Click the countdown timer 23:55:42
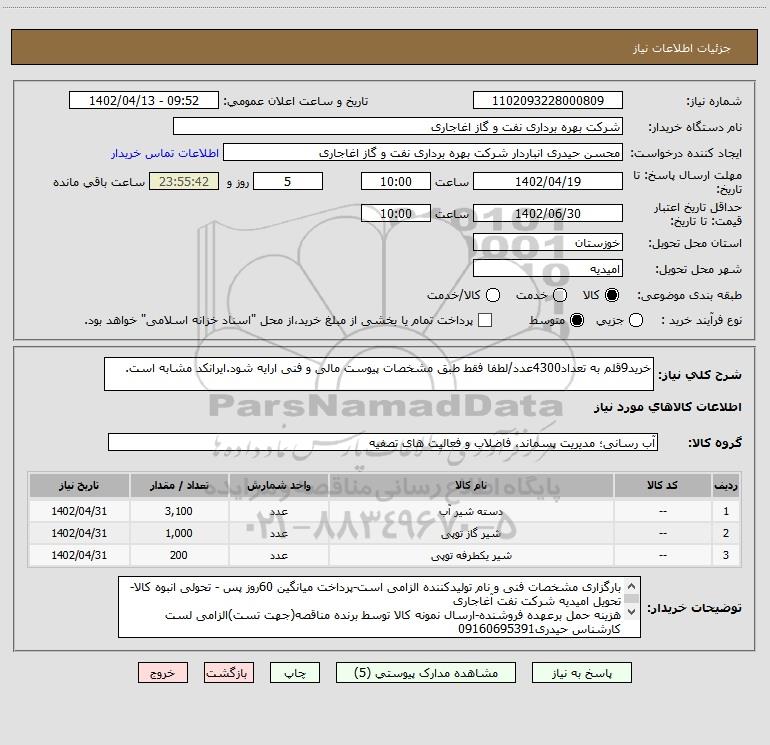Viewport: 770px width, 745px height. pyautogui.click(x=184, y=181)
